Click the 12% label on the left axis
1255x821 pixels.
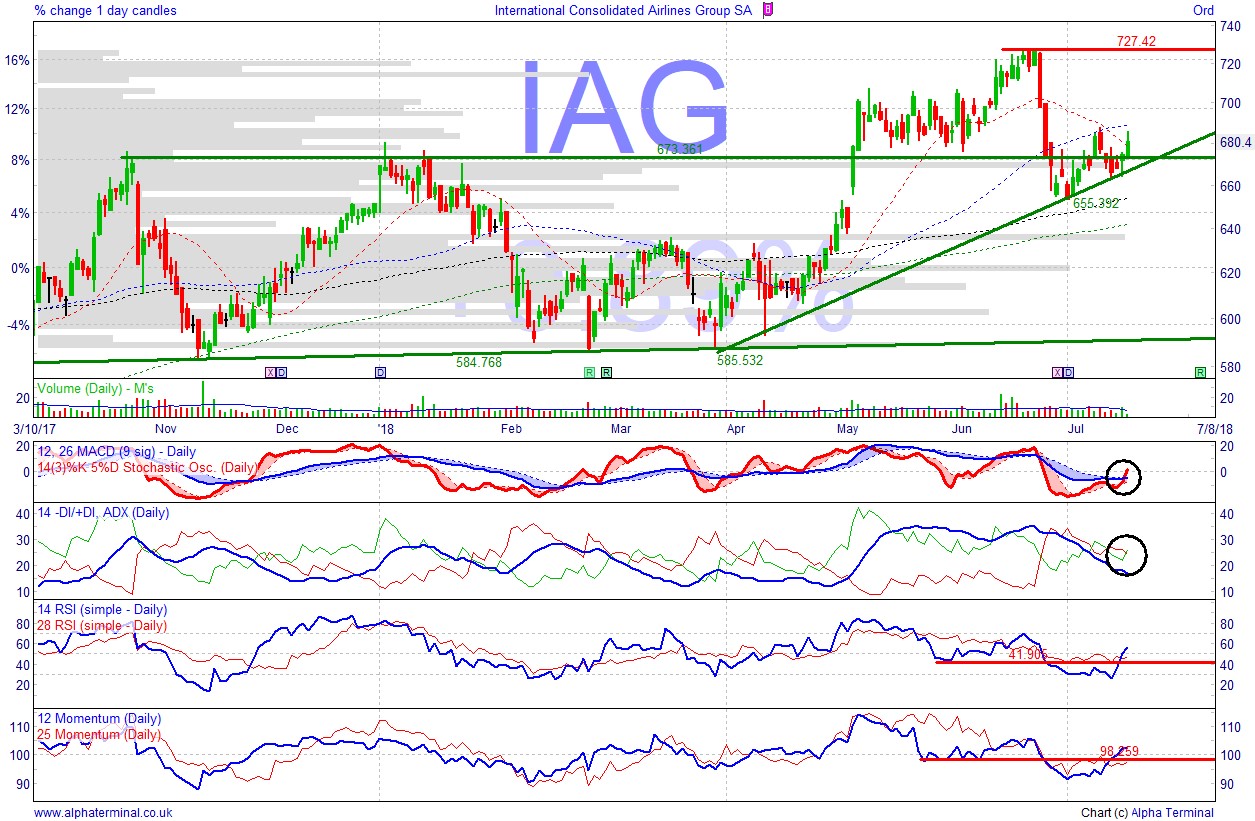click(x=18, y=109)
